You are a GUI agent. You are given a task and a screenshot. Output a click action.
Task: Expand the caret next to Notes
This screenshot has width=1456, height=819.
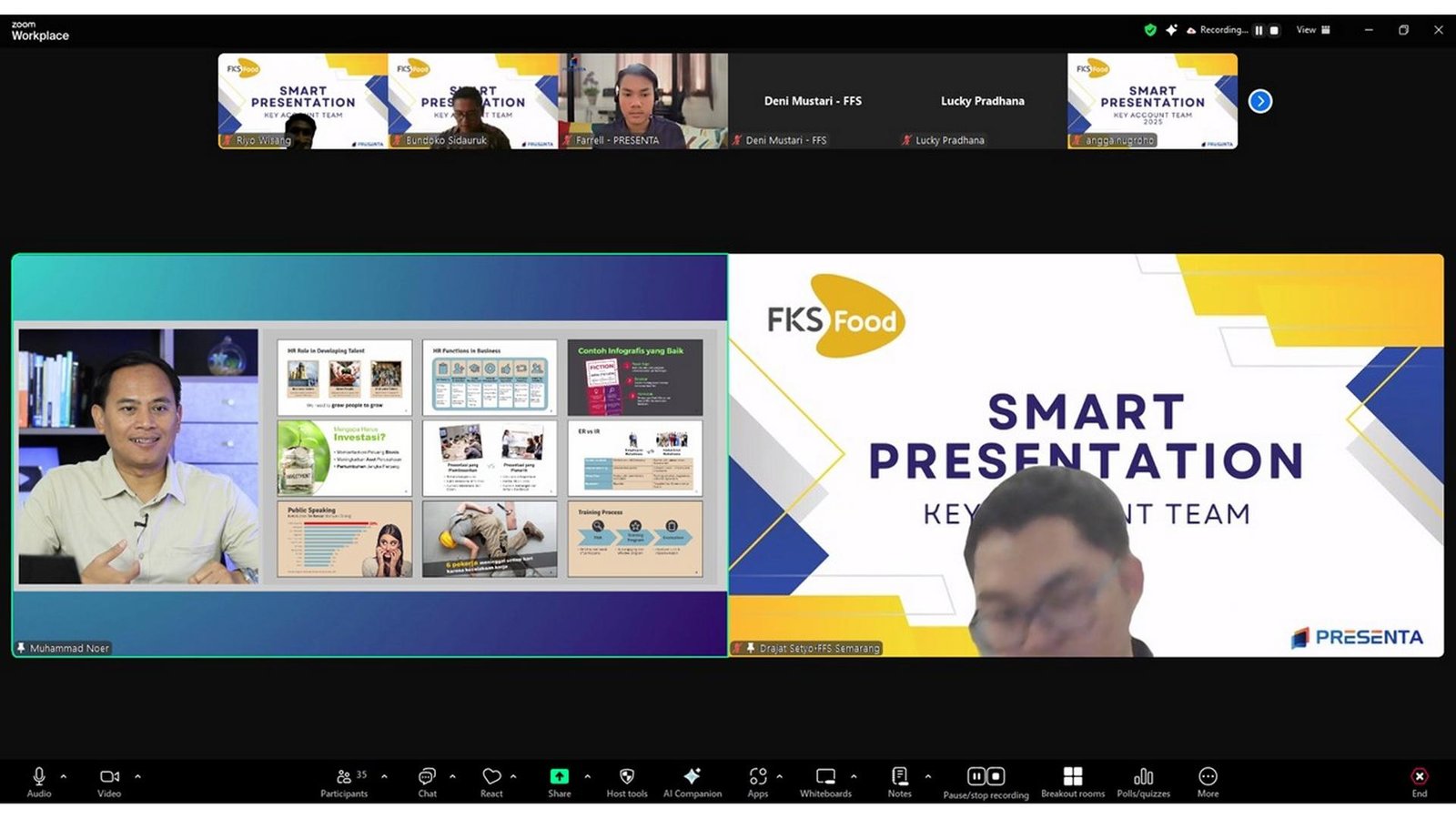click(928, 776)
